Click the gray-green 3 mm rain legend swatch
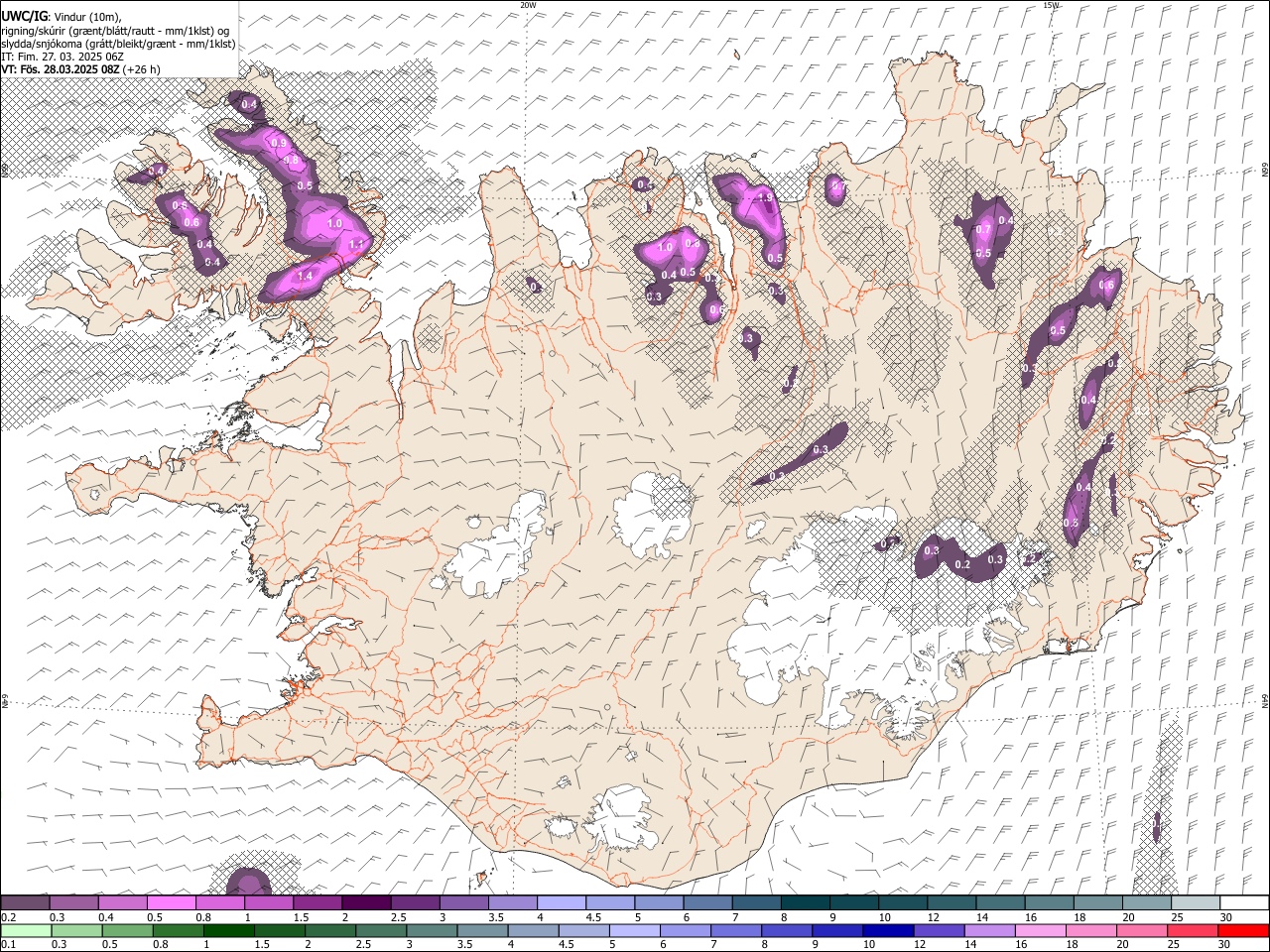This screenshot has height=952, width=1270. coord(432,931)
